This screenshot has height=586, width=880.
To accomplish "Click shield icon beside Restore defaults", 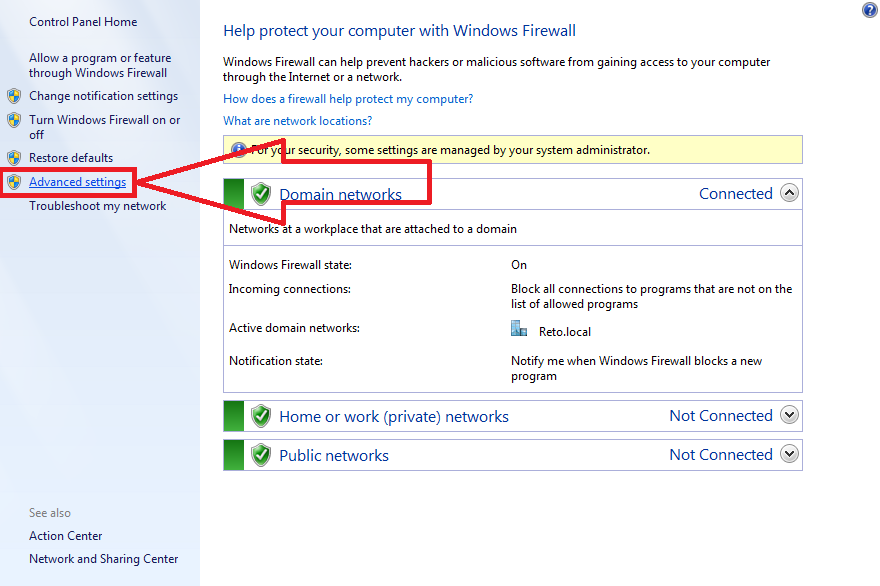I will click(x=14, y=158).
